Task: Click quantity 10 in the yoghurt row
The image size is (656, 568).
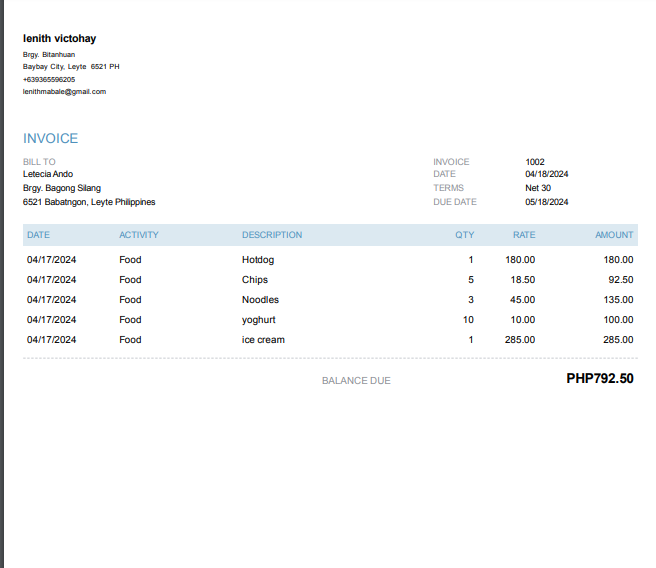Action: coord(469,320)
